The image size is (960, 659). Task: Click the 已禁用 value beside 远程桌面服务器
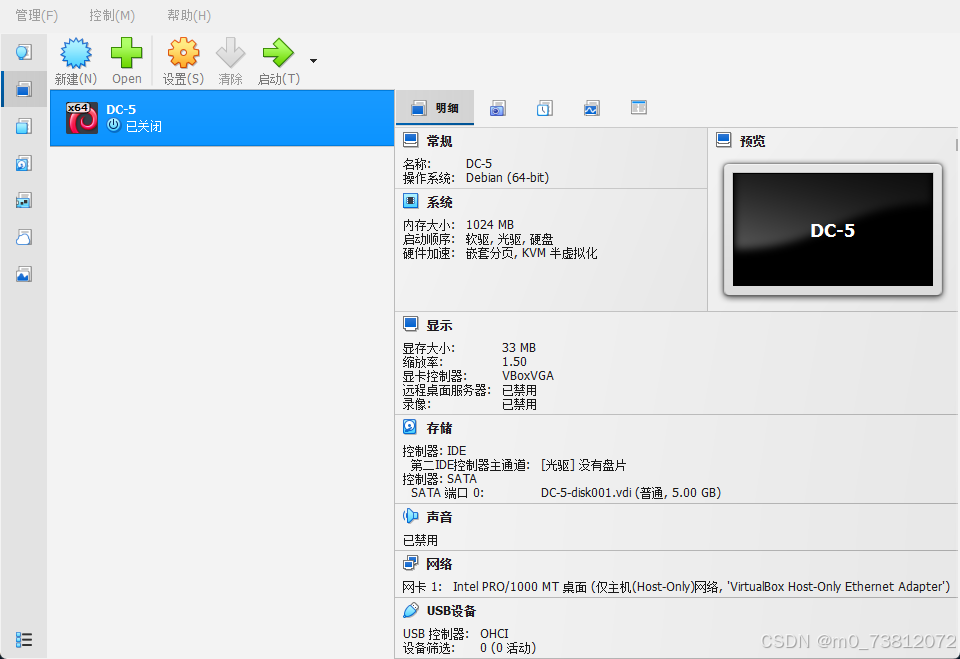[519, 390]
